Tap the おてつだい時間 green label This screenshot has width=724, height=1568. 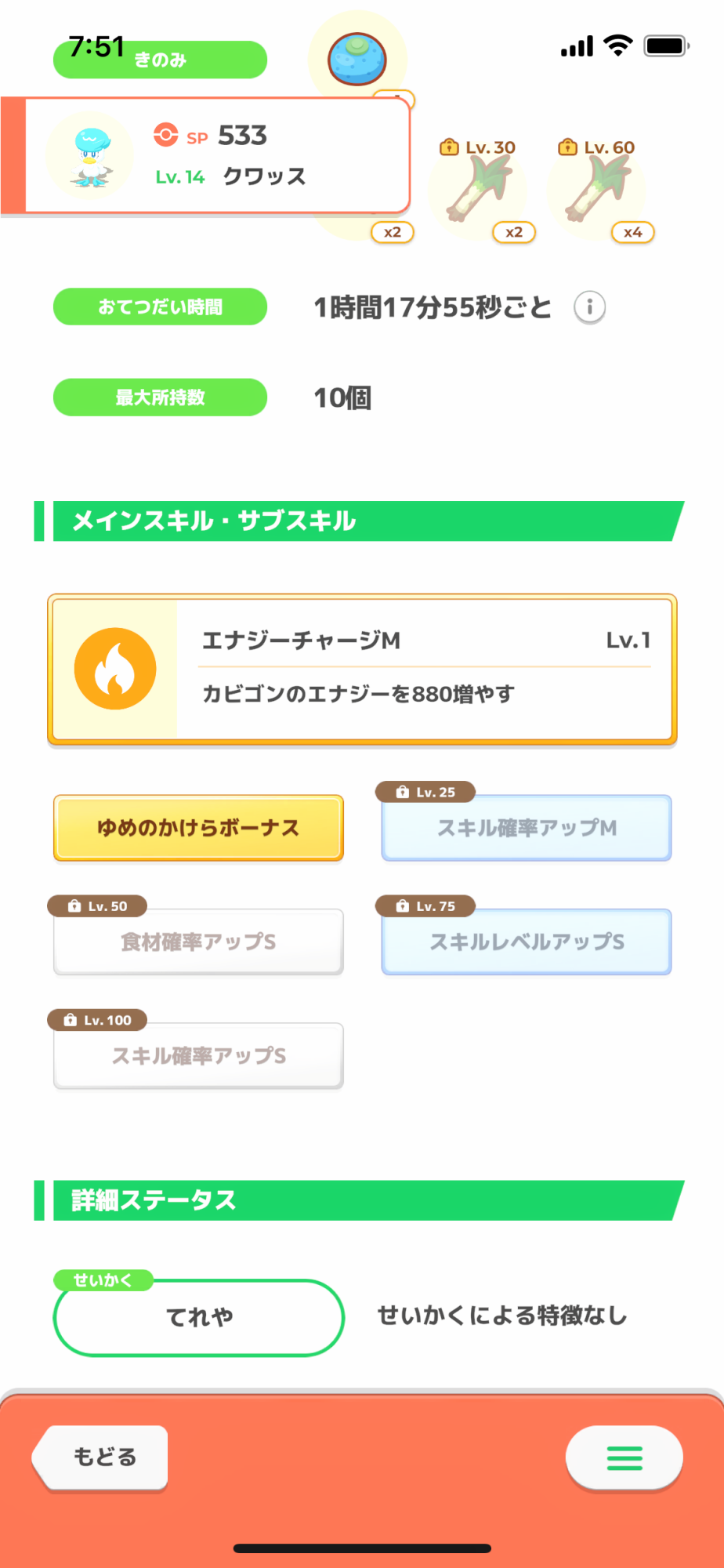[160, 307]
